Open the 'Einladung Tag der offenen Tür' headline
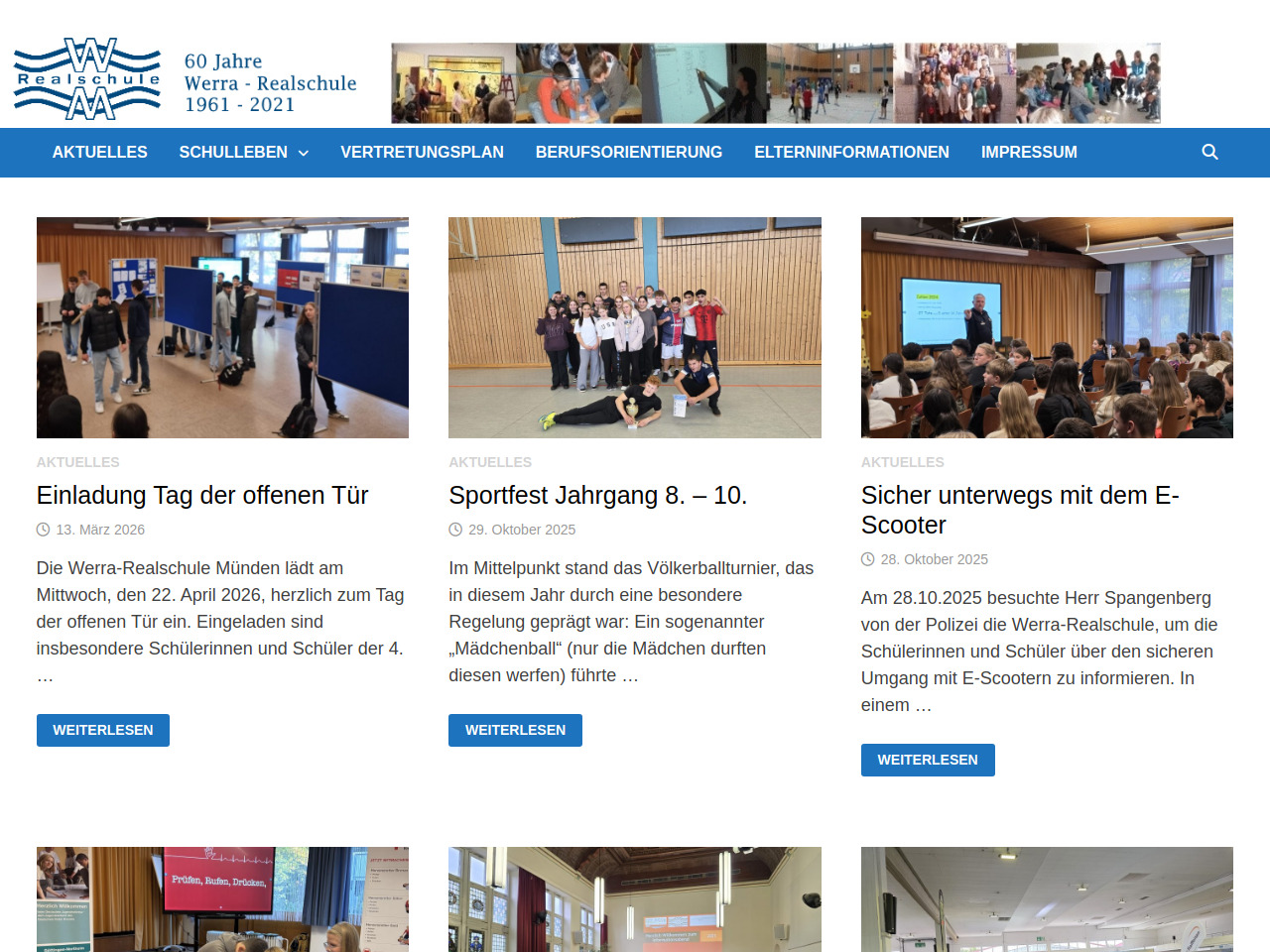 coord(202,495)
